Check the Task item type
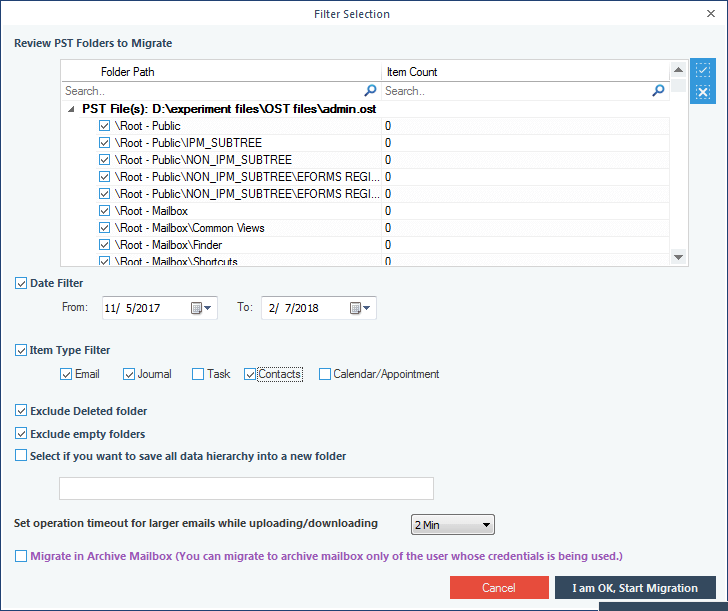728x611 pixels. (198, 374)
